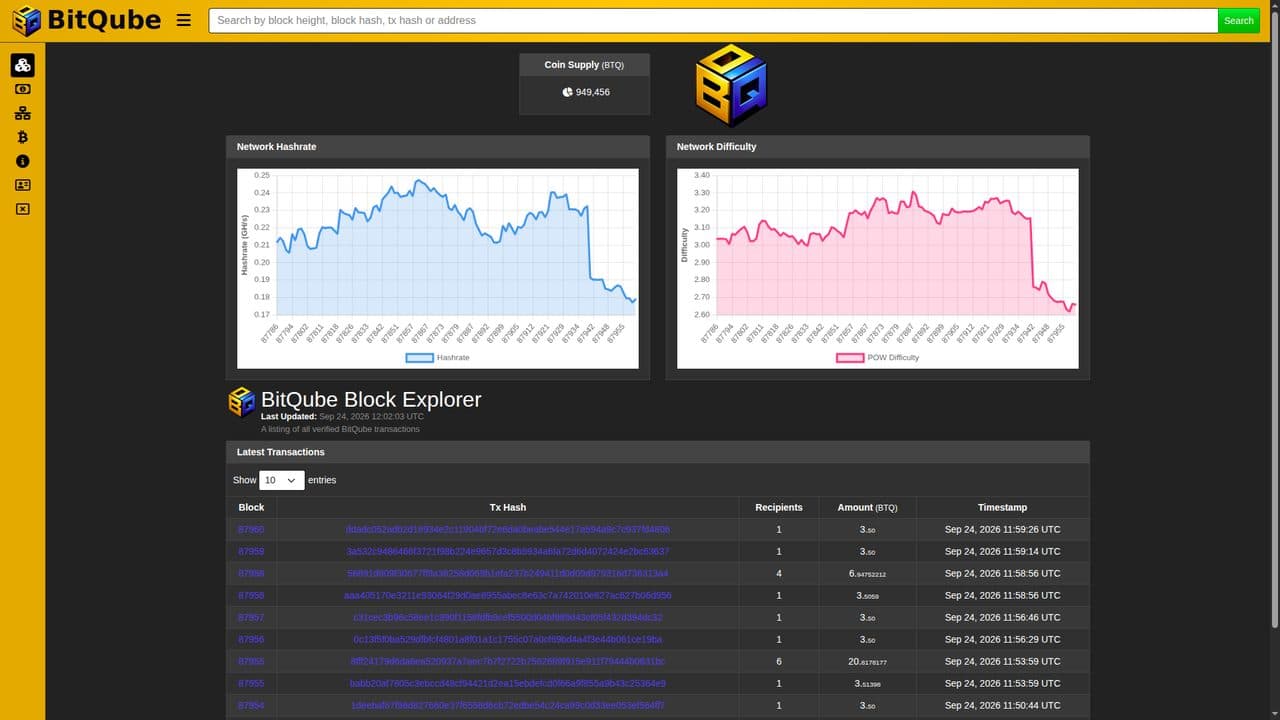Open transaction hash starting 8ff24179
Viewport: 1280px width, 720px height.
click(507, 661)
